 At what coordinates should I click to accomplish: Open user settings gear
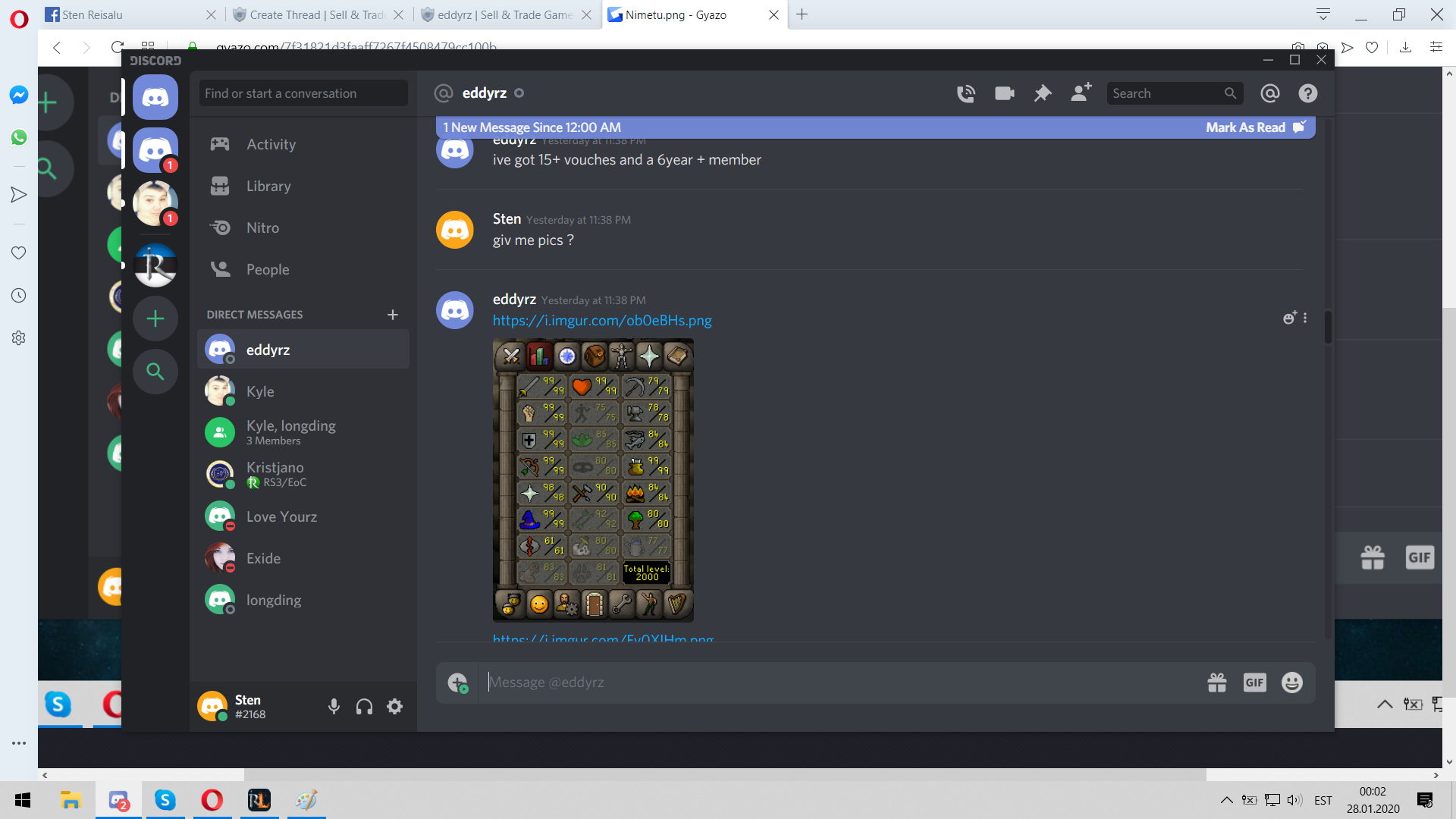pyautogui.click(x=394, y=707)
